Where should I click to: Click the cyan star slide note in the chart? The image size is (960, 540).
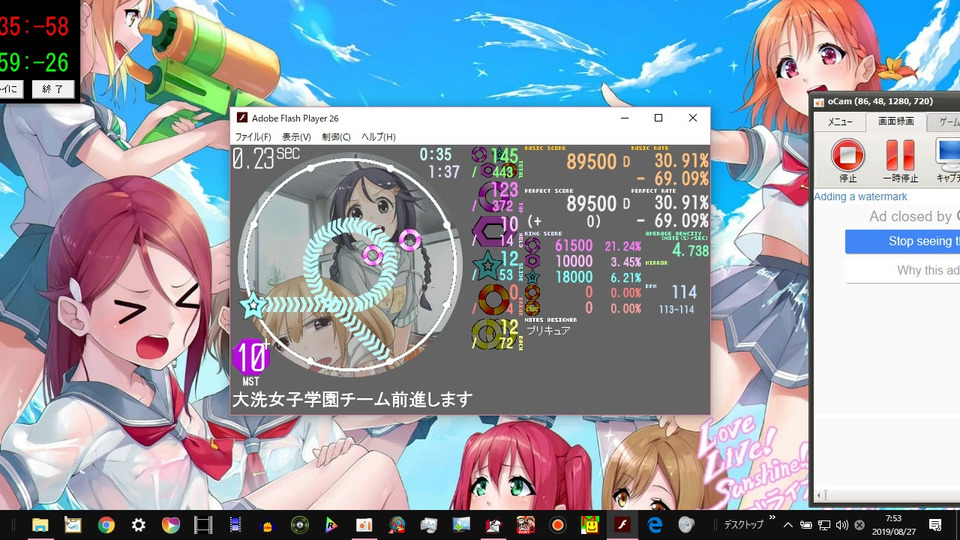[x=252, y=305]
